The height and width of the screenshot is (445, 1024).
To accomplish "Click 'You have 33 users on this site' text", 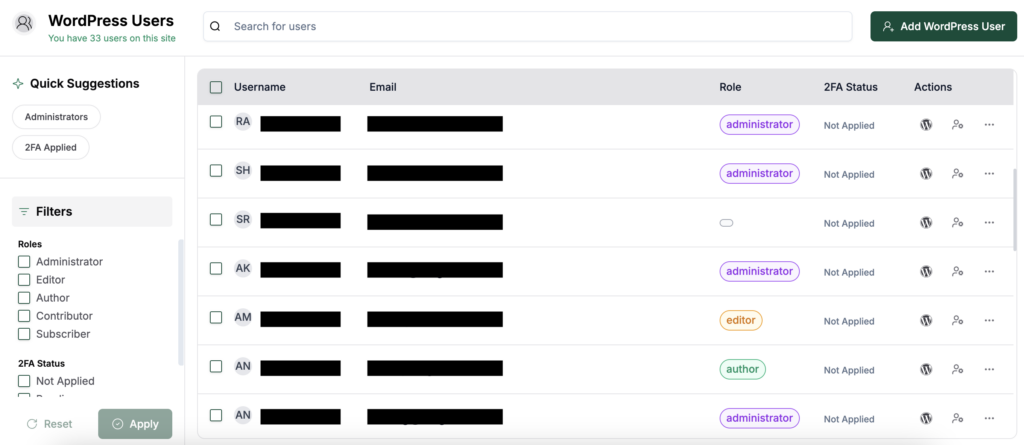I will tap(112, 38).
